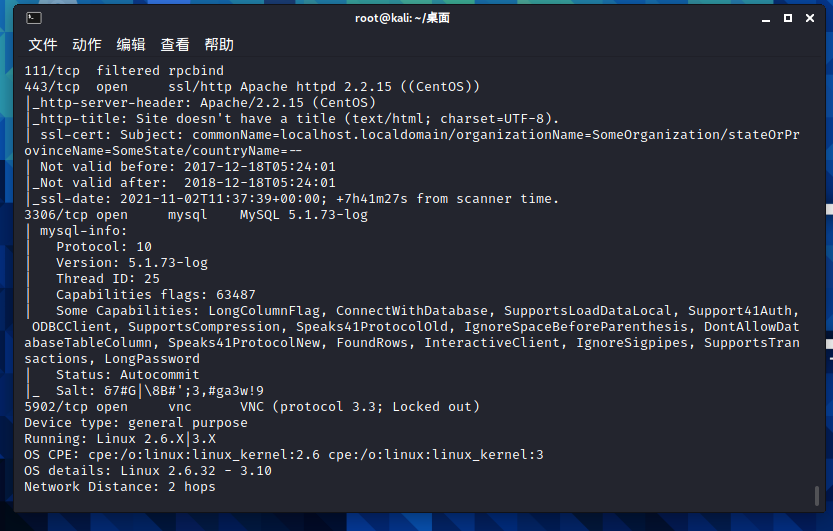This screenshot has height=531, width=833.
Task: Click the Salt value line in the output
Action: (160, 391)
